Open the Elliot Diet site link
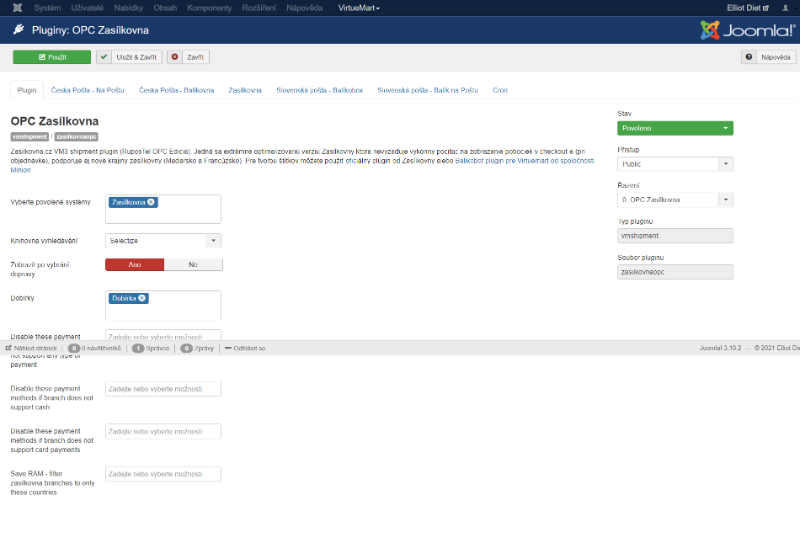This screenshot has width=800, height=544. point(747,8)
